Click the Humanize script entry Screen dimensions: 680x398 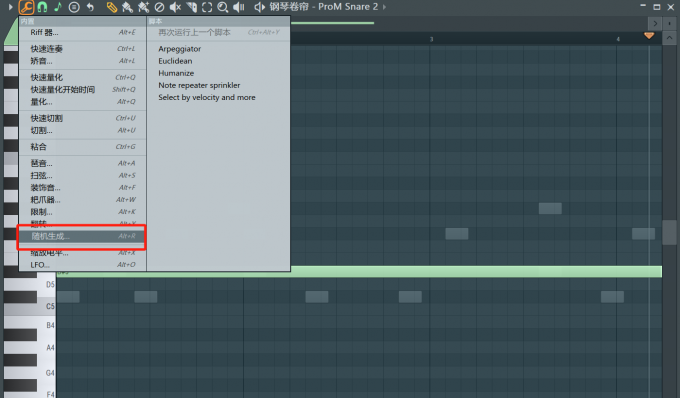pyautogui.click(x=176, y=73)
